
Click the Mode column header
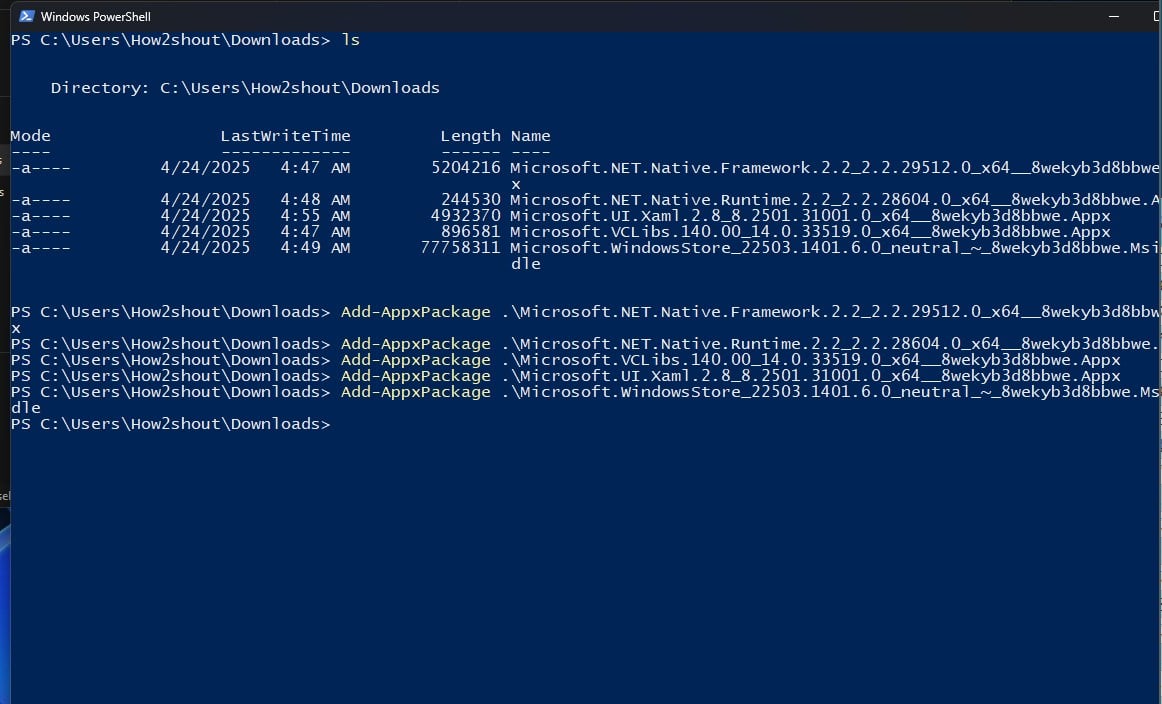pyautogui.click(x=30, y=136)
